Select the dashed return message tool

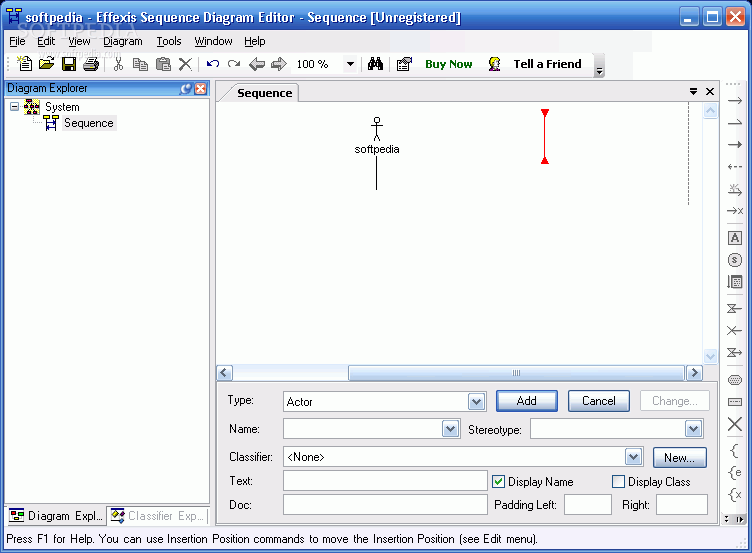click(735, 167)
